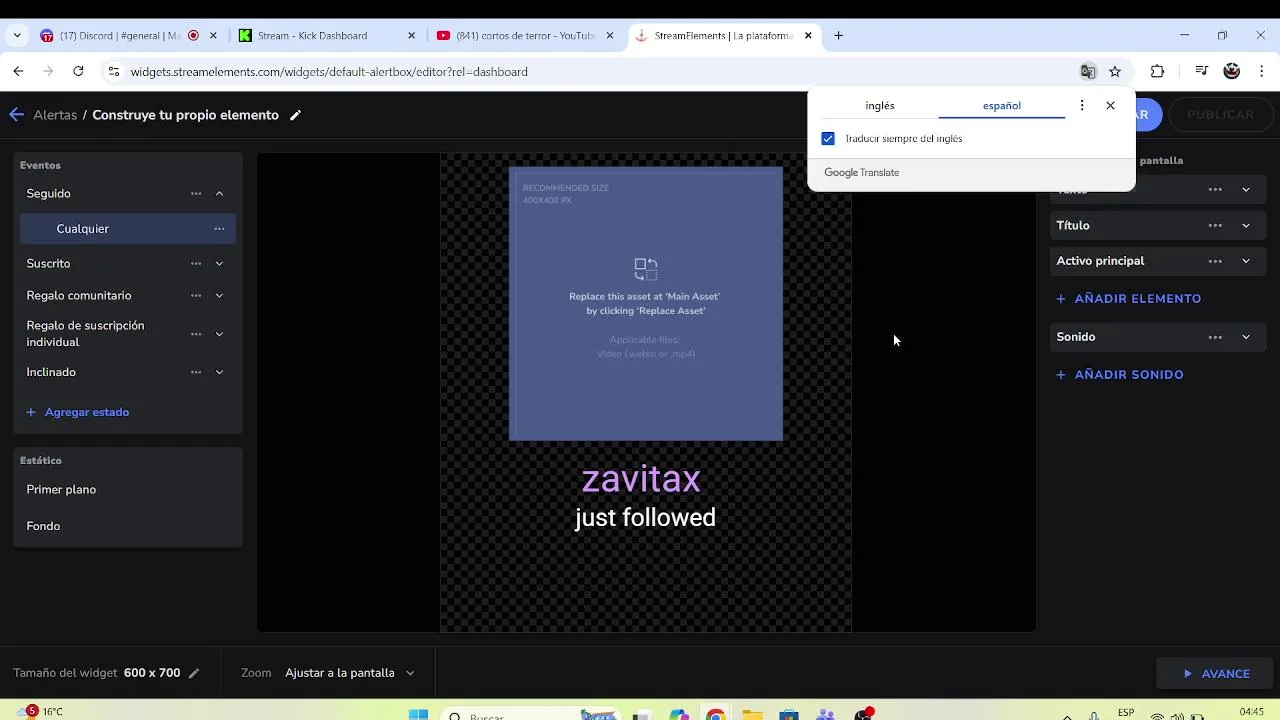Collapse the Seguido event section
The height and width of the screenshot is (720, 1280).
point(219,193)
